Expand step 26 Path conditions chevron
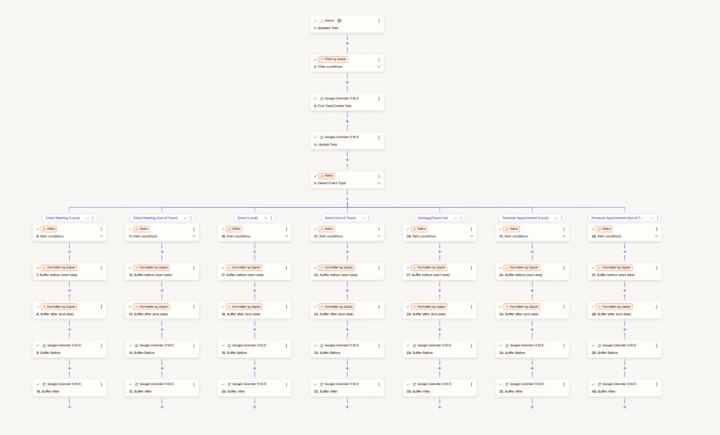This screenshot has width=720, height=435. 472,237
